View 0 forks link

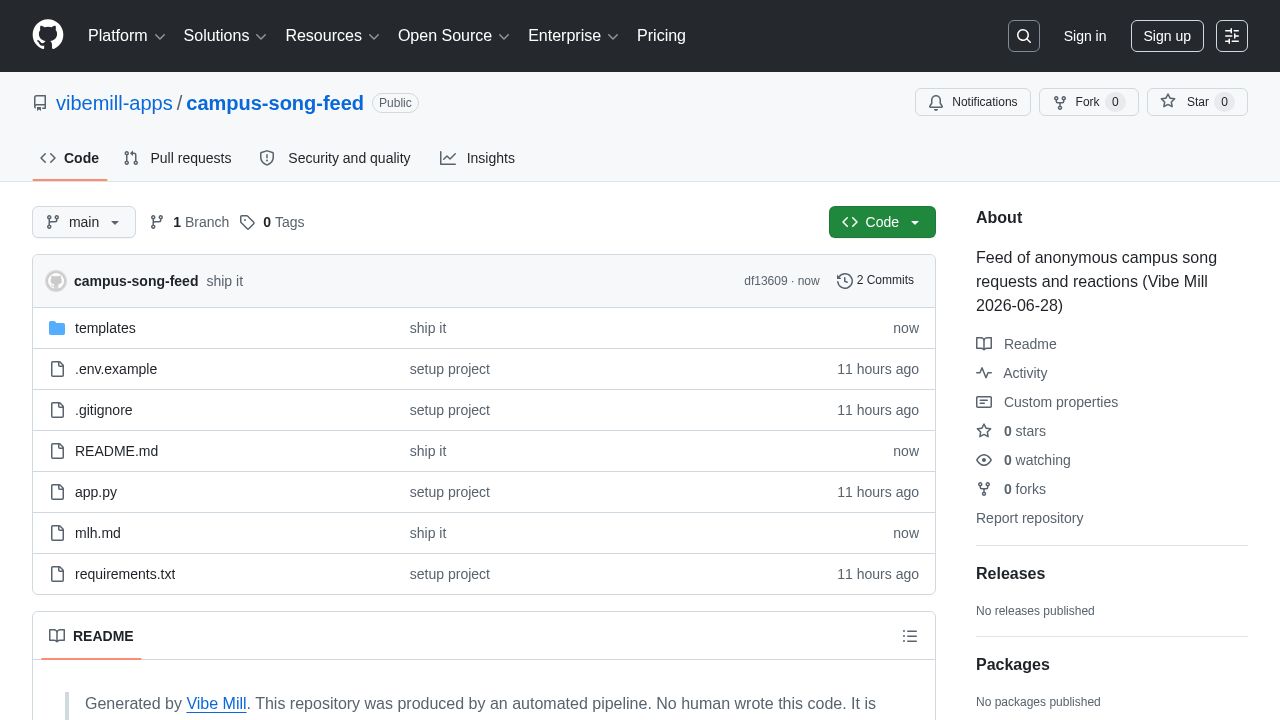tap(1011, 489)
